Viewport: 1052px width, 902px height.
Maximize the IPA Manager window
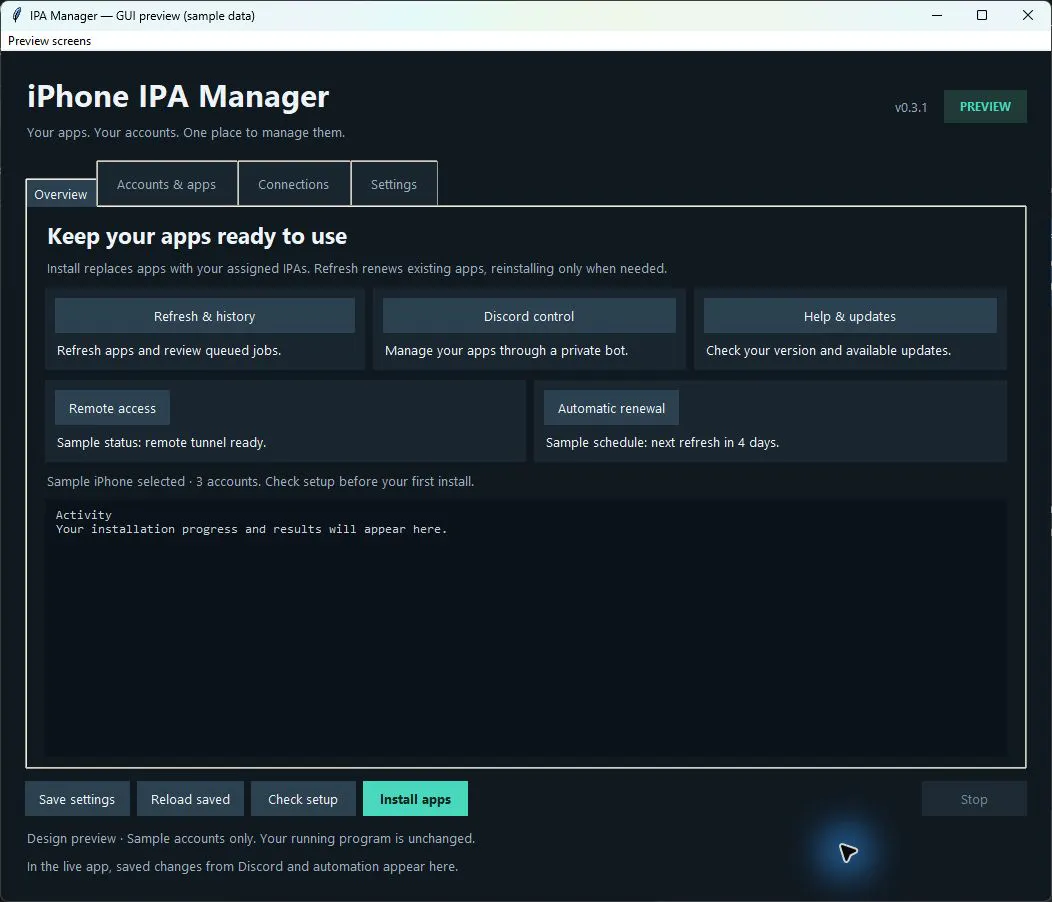[x=982, y=15]
